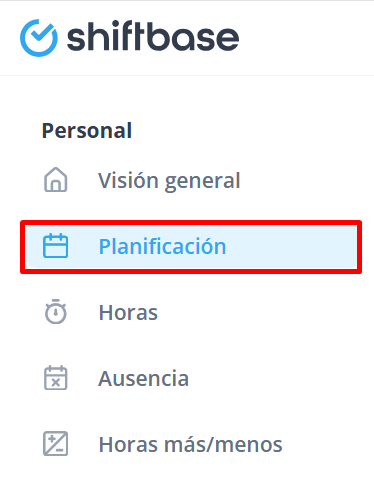Select the Planificación menu label
The image size is (374, 504).
(x=162, y=246)
